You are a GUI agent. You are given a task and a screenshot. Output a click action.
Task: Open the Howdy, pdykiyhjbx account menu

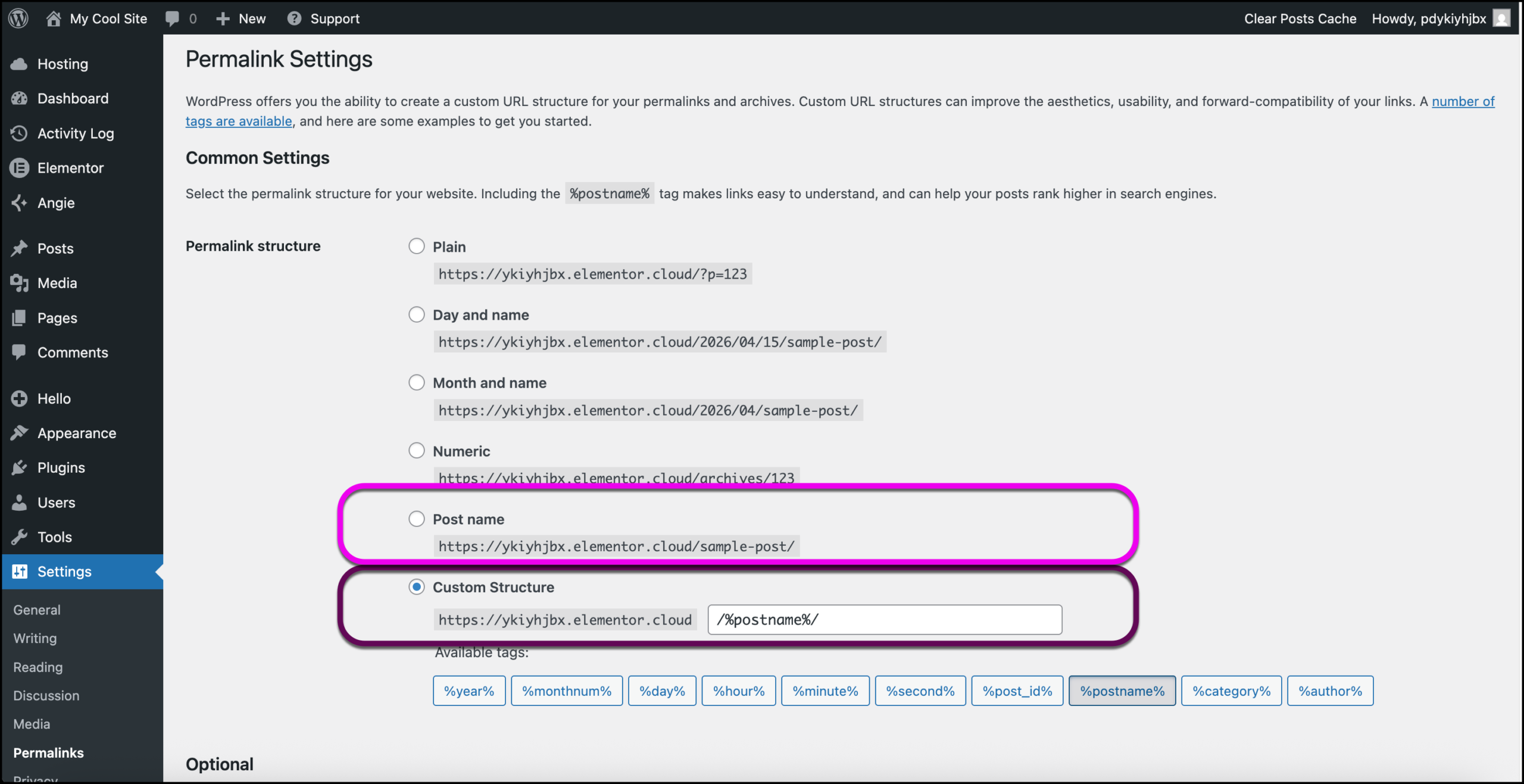tap(1429, 18)
